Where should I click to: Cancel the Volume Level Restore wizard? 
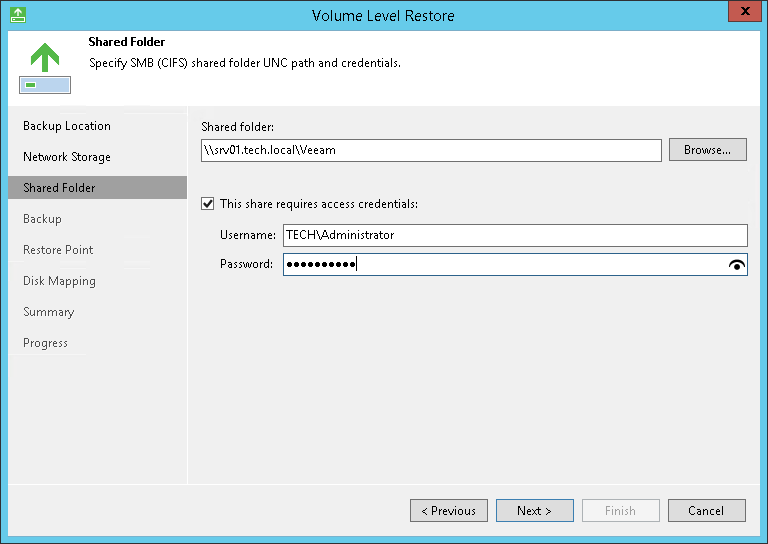pos(706,511)
